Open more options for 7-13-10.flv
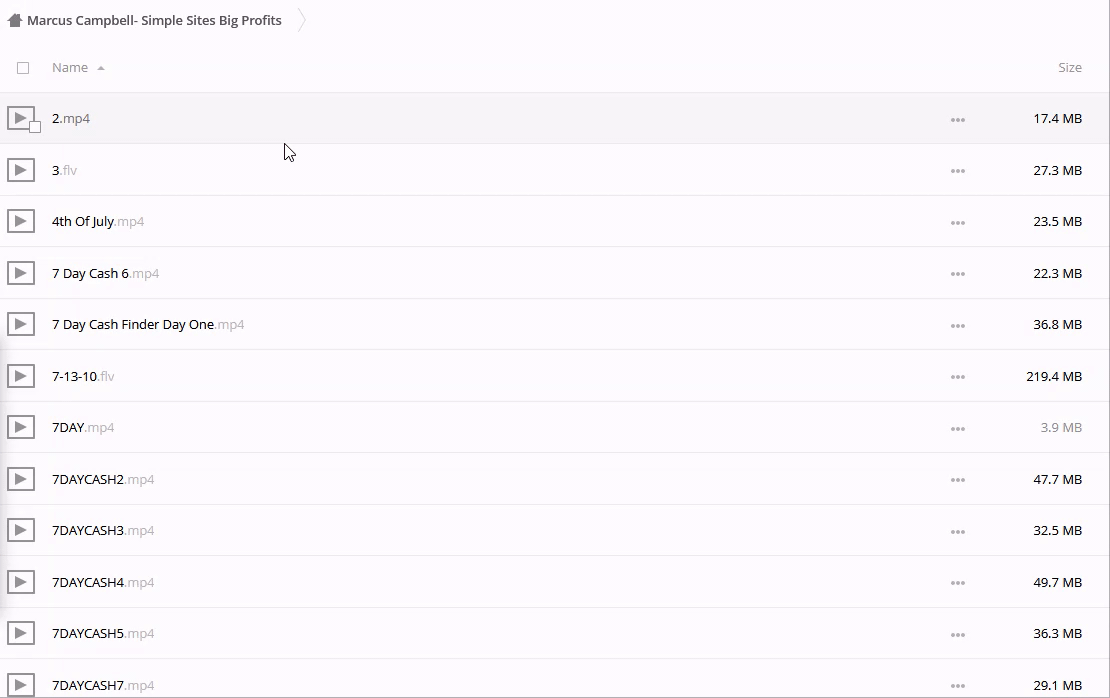 click(957, 377)
